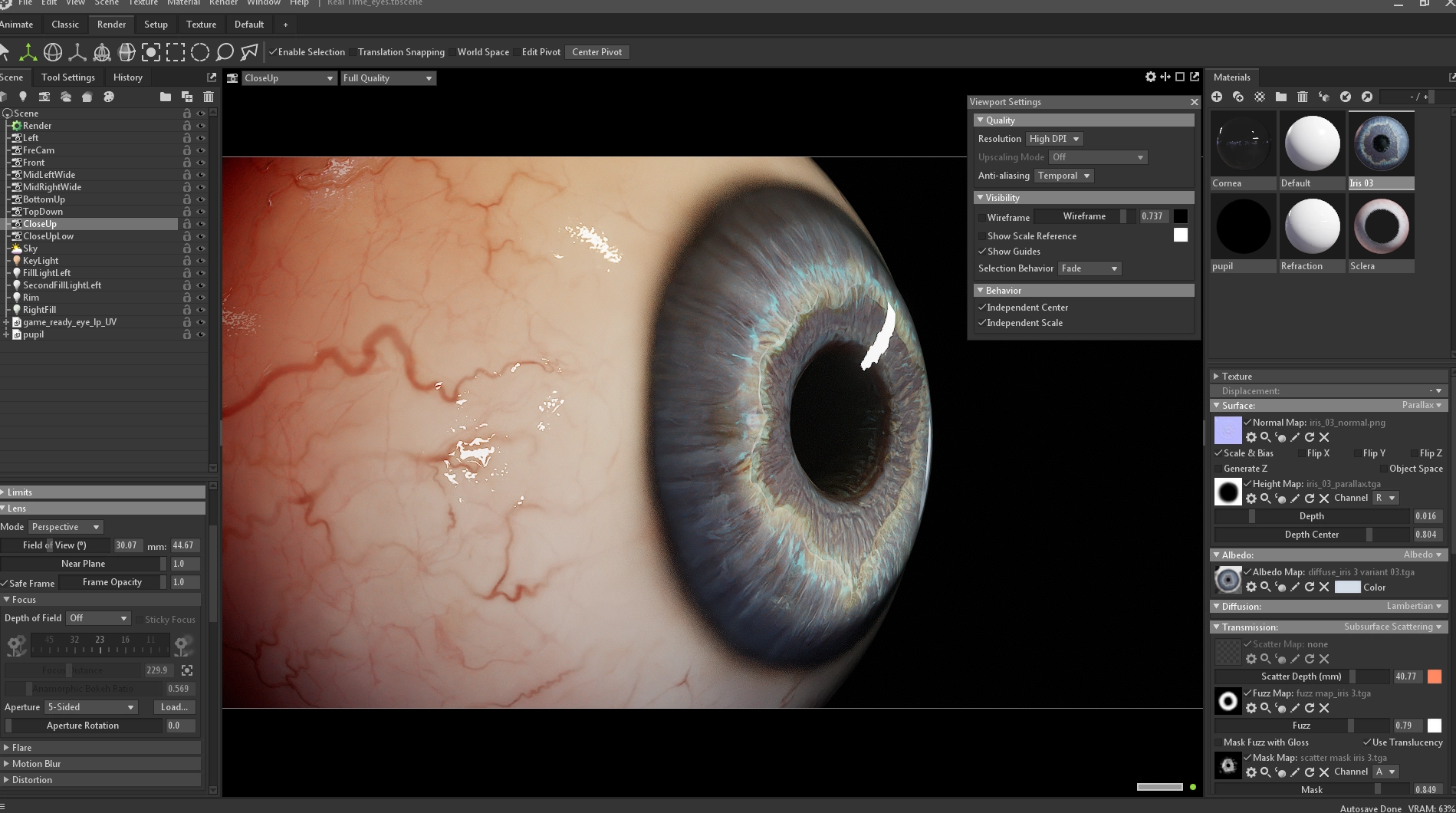The width and height of the screenshot is (1456, 813).
Task: Add a new light to the scene
Action: pos(23,97)
